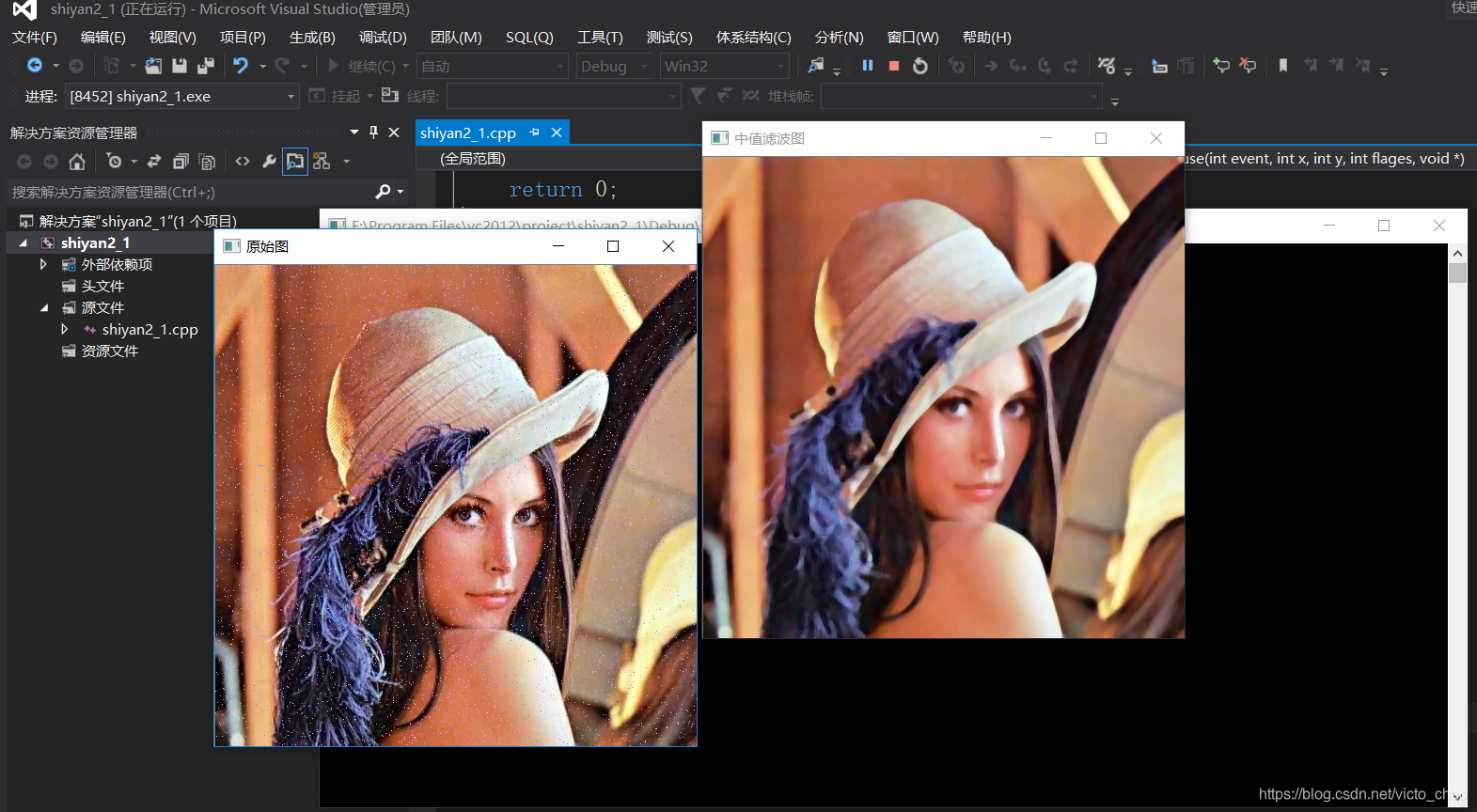Click the Solution Explorer search field
The width and height of the screenshot is (1477, 812).
(193, 192)
